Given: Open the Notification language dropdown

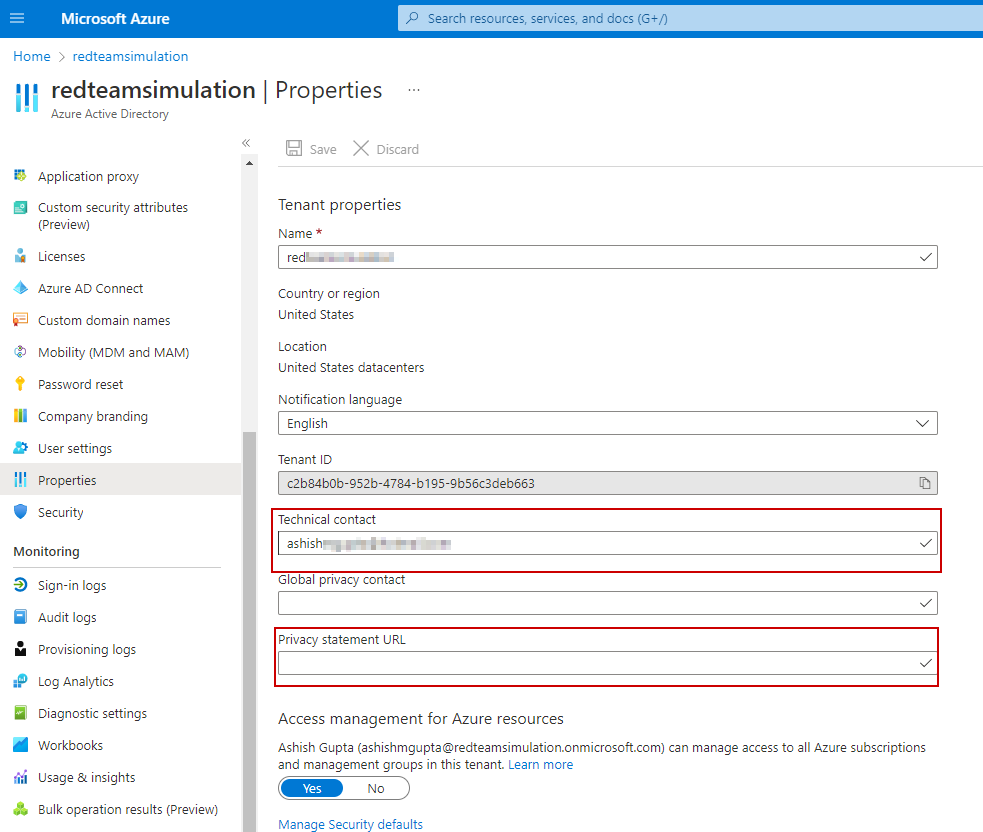Looking at the screenshot, I should (924, 423).
